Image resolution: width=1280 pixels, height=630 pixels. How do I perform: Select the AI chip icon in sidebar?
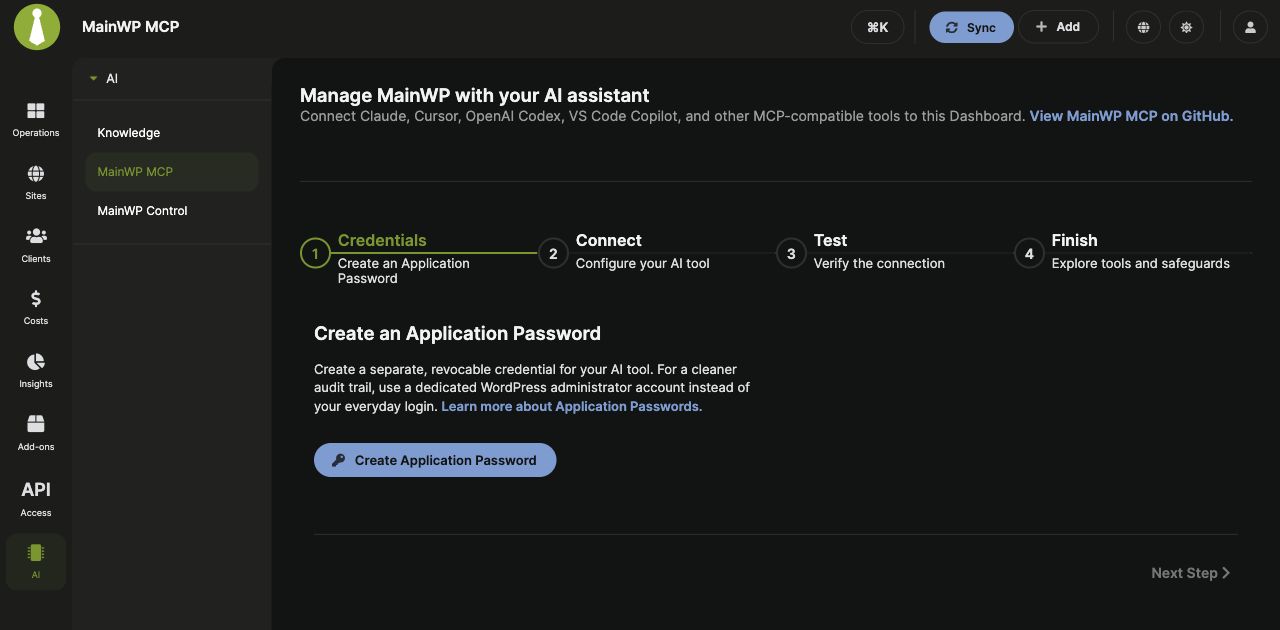(x=36, y=561)
